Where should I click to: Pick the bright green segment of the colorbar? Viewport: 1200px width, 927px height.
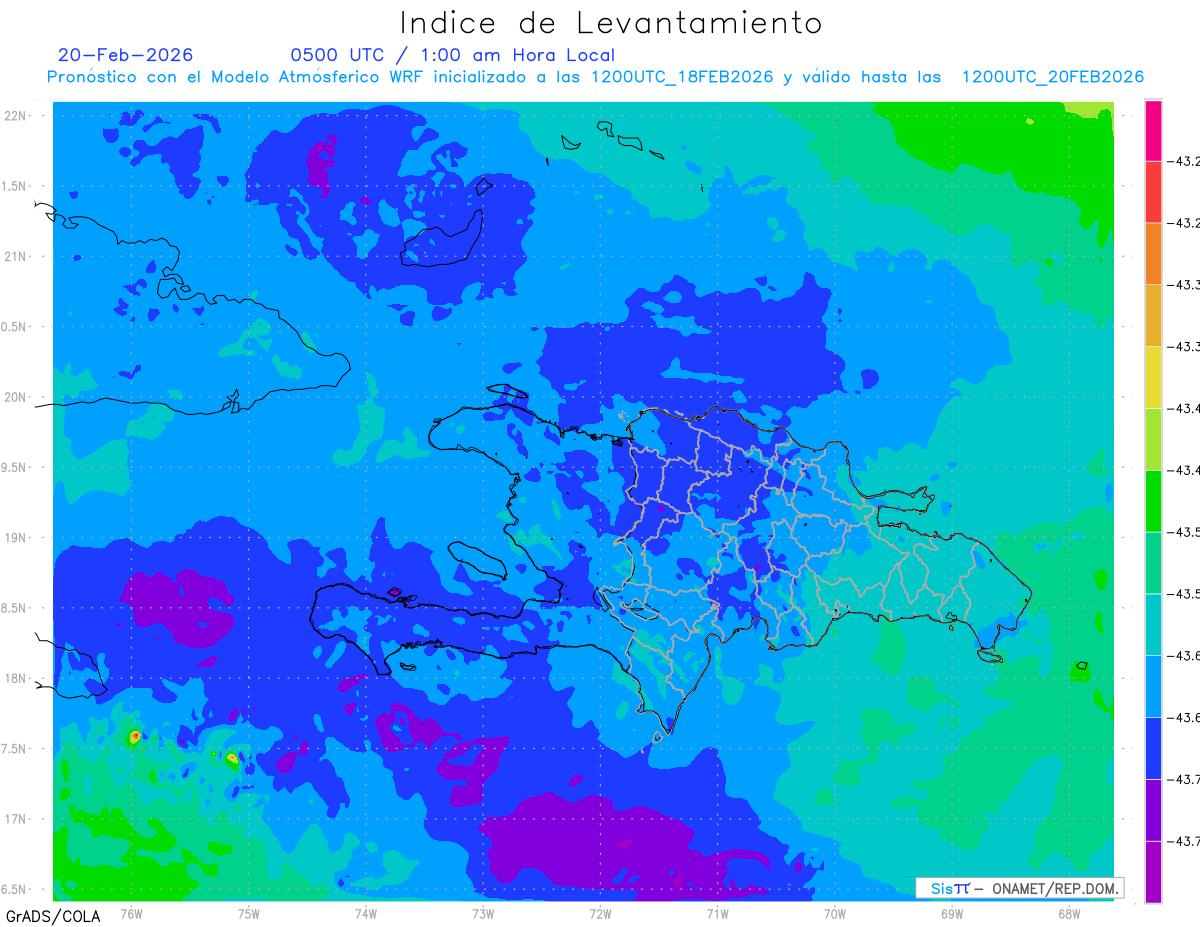[x=1153, y=501]
